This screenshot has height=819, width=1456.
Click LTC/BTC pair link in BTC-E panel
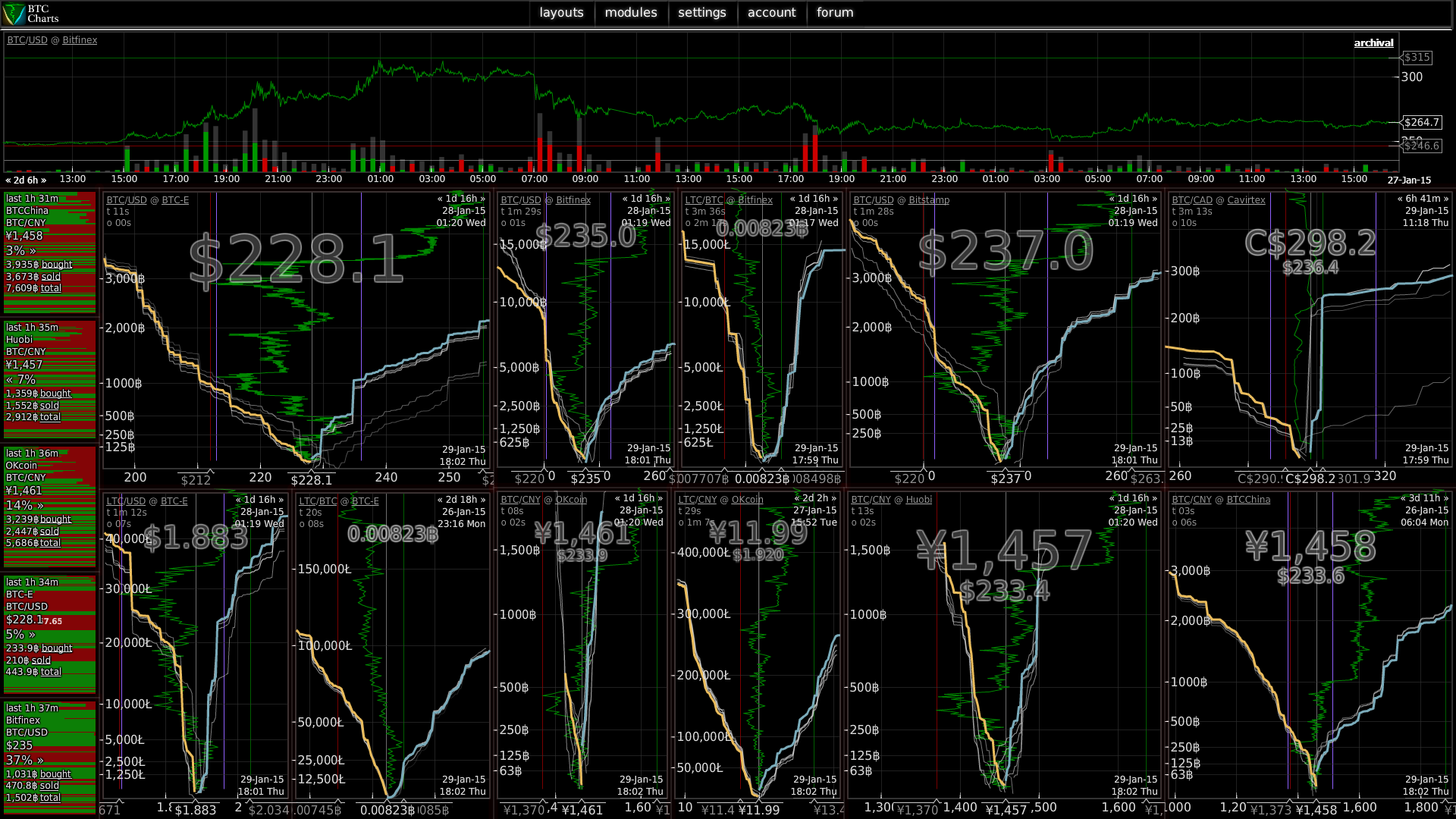pos(318,501)
